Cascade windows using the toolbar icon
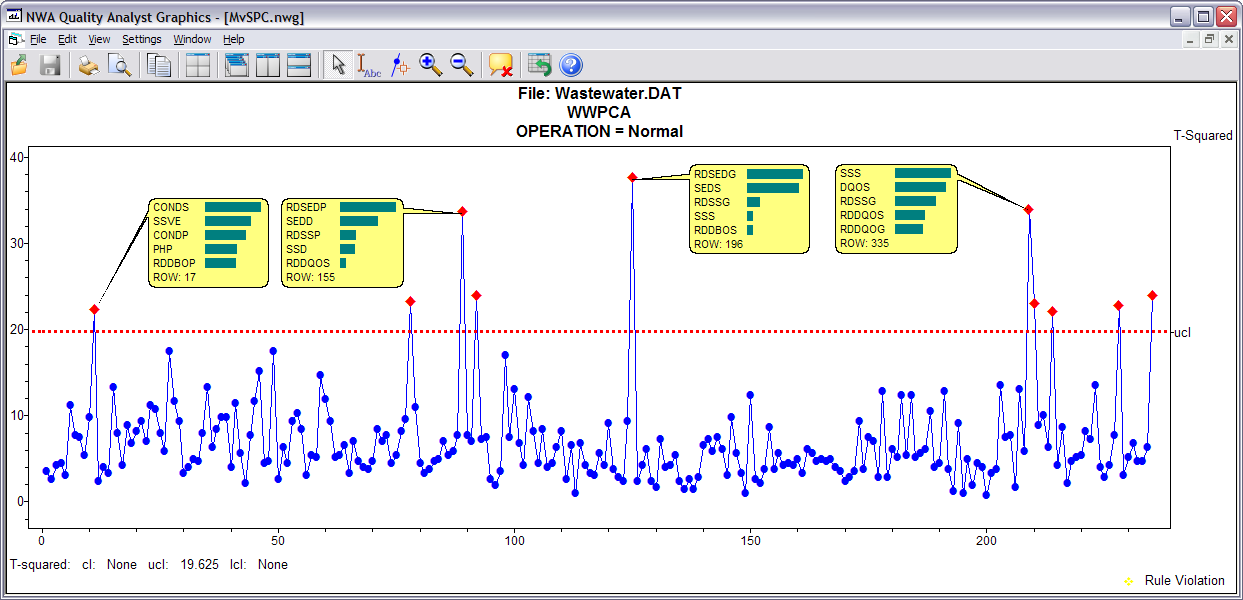This screenshot has height=600, width=1243. click(x=237, y=65)
